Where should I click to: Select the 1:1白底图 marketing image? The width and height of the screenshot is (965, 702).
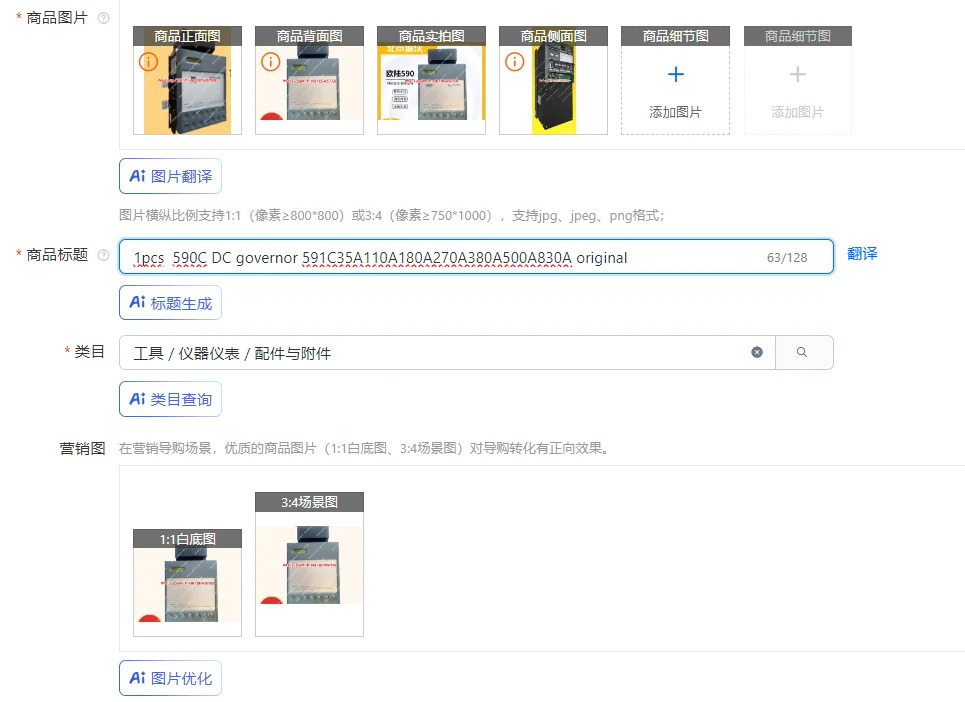coord(188,583)
